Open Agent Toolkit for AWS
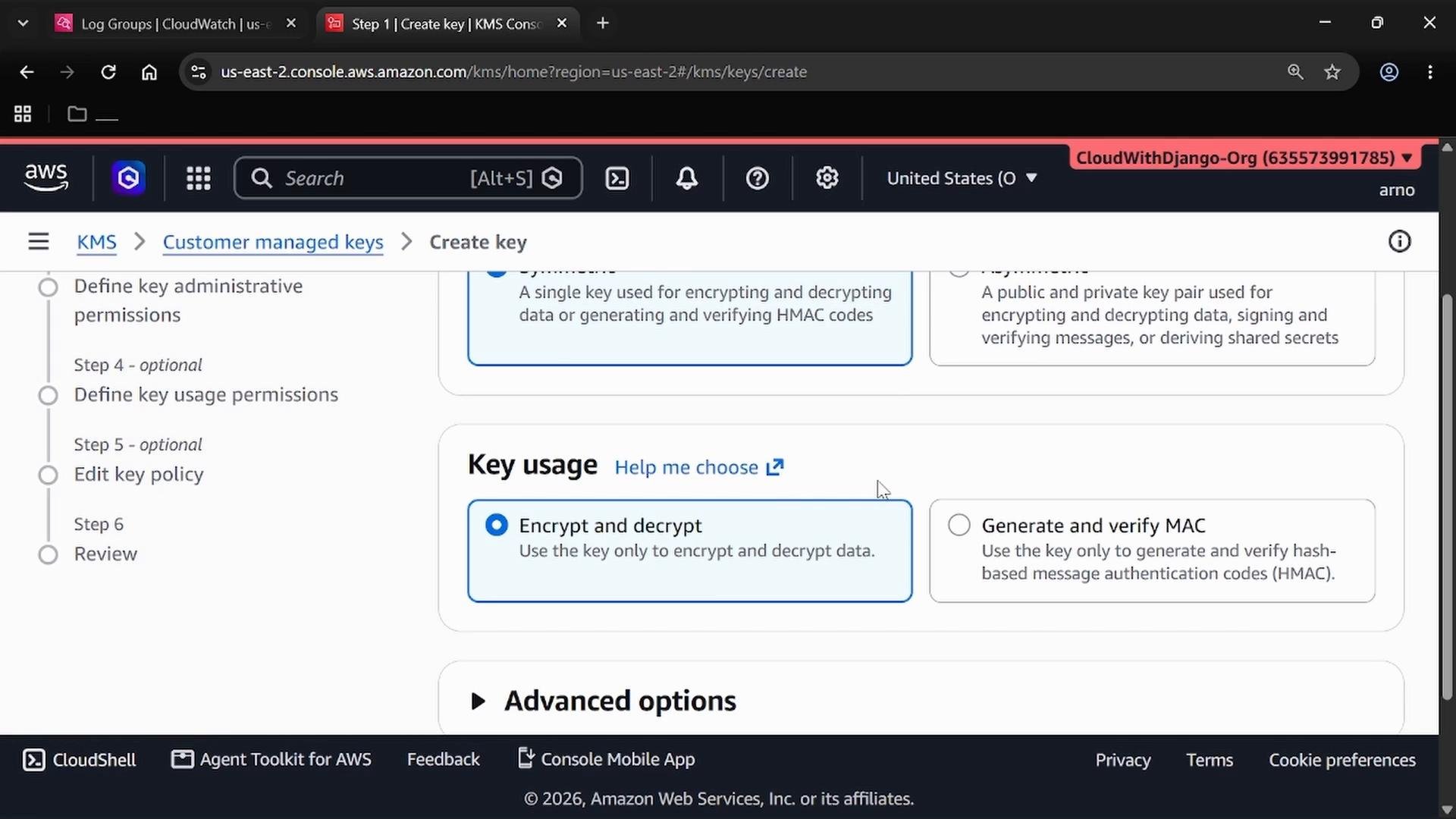This screenshot has height=819, width=1456. pos(271,759)
